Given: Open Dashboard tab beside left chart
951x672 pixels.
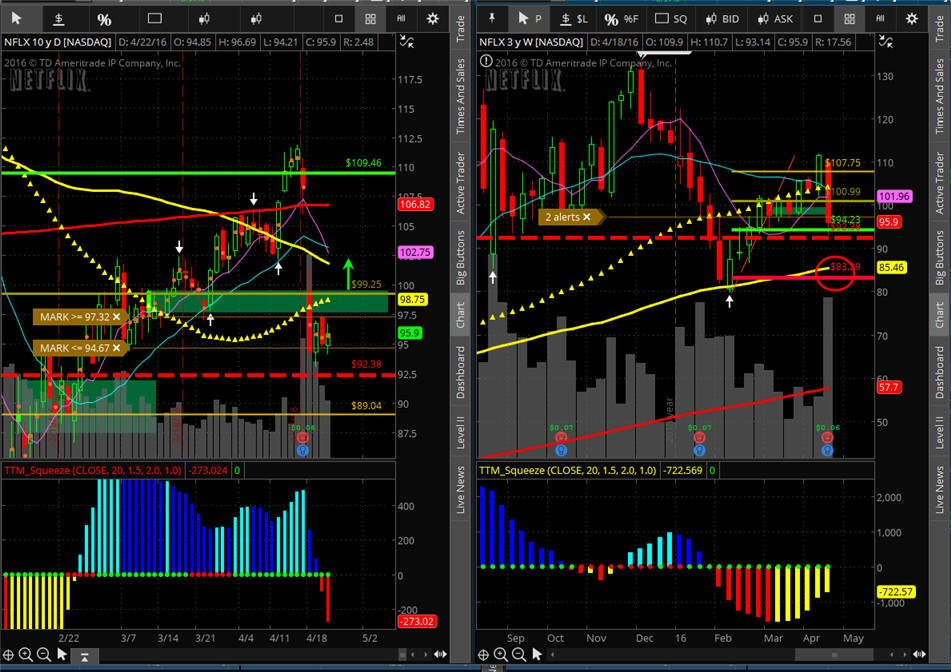Looking at the screenshot, I should 461,372.
